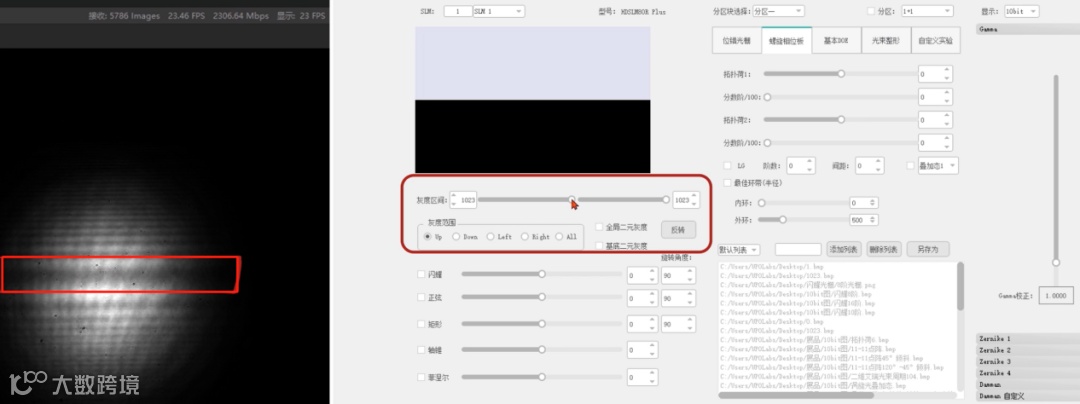Click the 拓扑荷2 value spinbox
This screenshot has height=404, width=1080.
pyautogui.click(x=935, y=119)
